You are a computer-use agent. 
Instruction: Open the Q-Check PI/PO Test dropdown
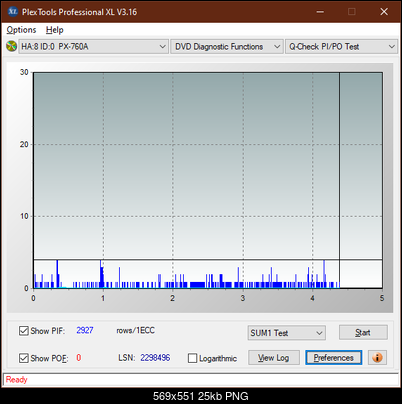(x=341, y=47)
